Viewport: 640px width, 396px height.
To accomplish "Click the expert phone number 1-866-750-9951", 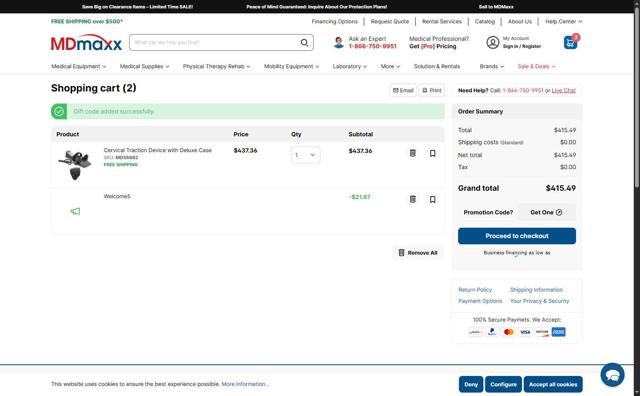I will 372,46.
